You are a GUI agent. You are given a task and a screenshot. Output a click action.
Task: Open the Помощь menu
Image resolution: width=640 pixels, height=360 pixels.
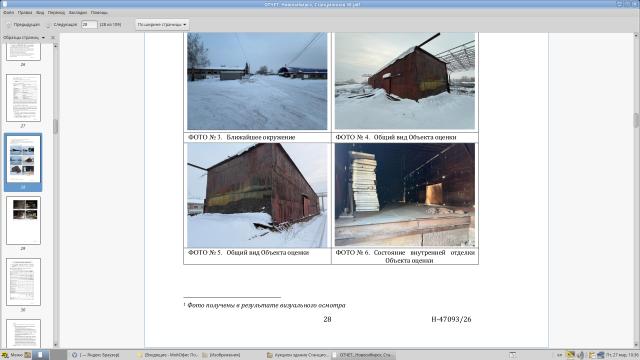[99, 13]
